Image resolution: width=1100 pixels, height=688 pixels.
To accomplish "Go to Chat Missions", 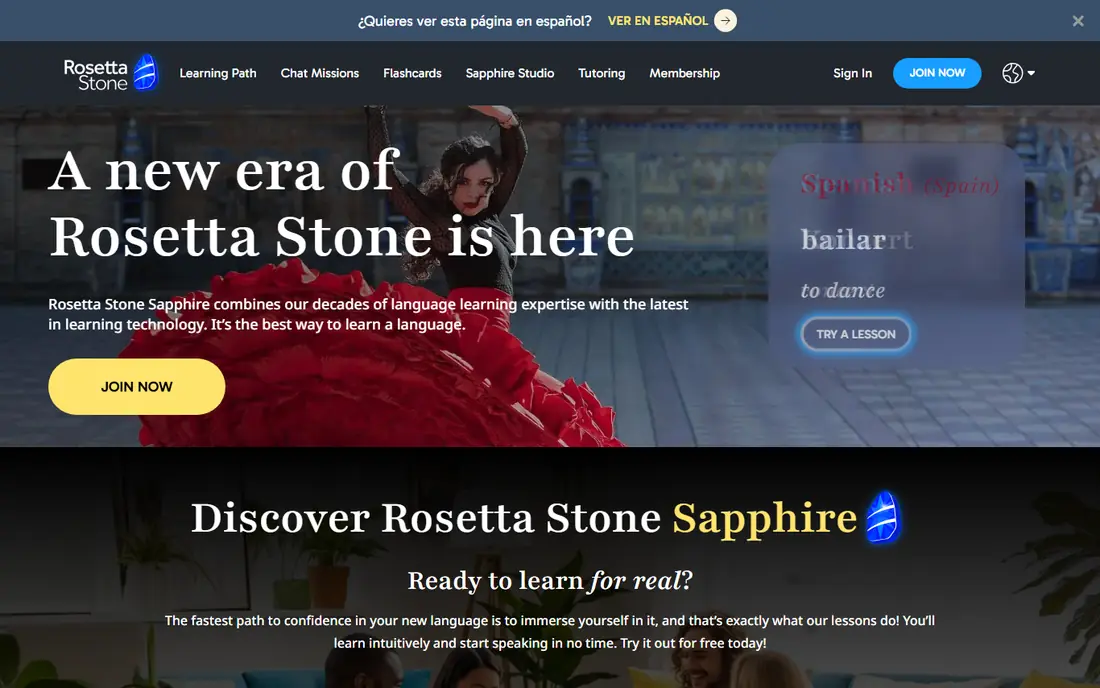I will [320, 73].
